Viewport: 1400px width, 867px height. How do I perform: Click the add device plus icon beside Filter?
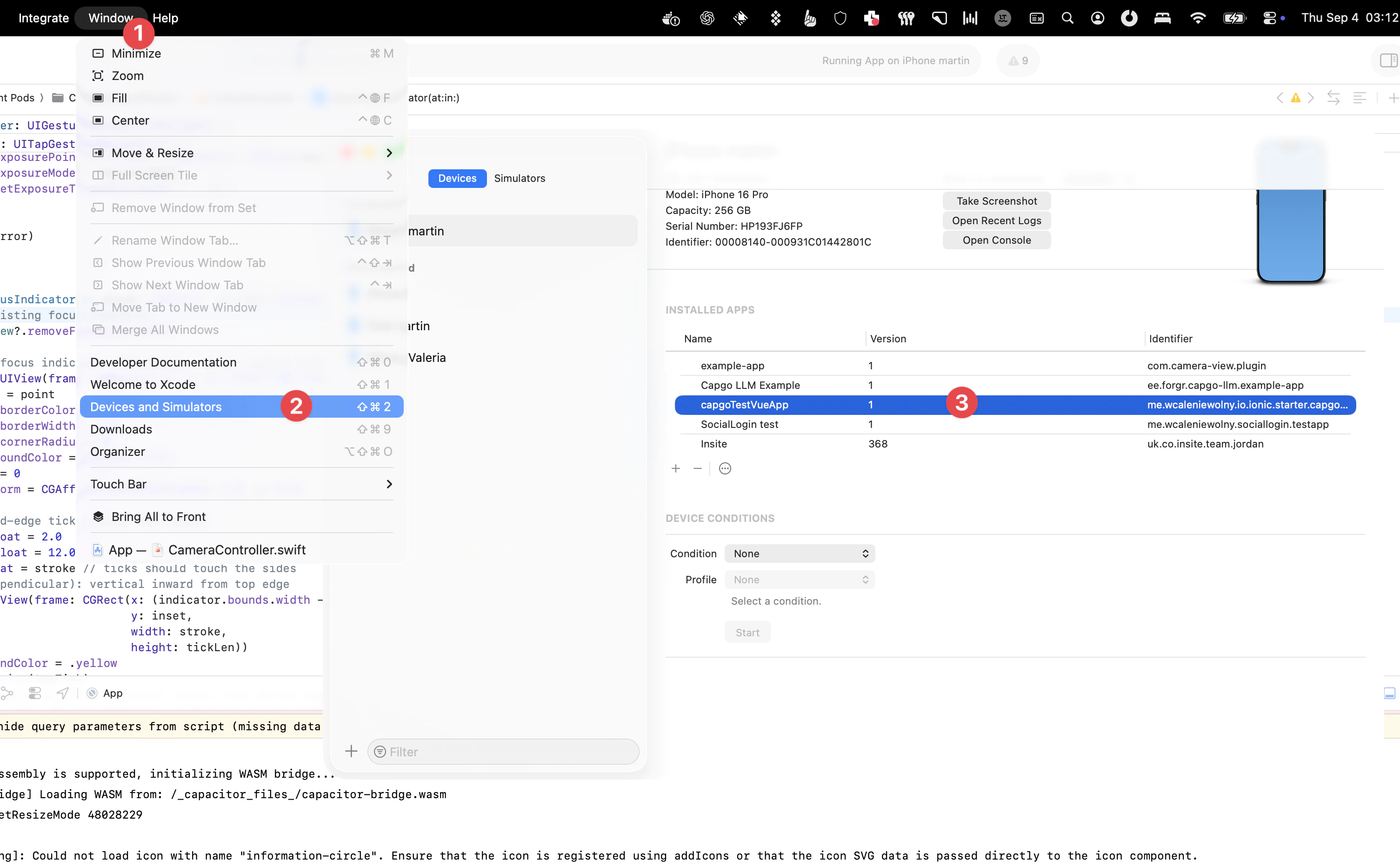[351, 751]
